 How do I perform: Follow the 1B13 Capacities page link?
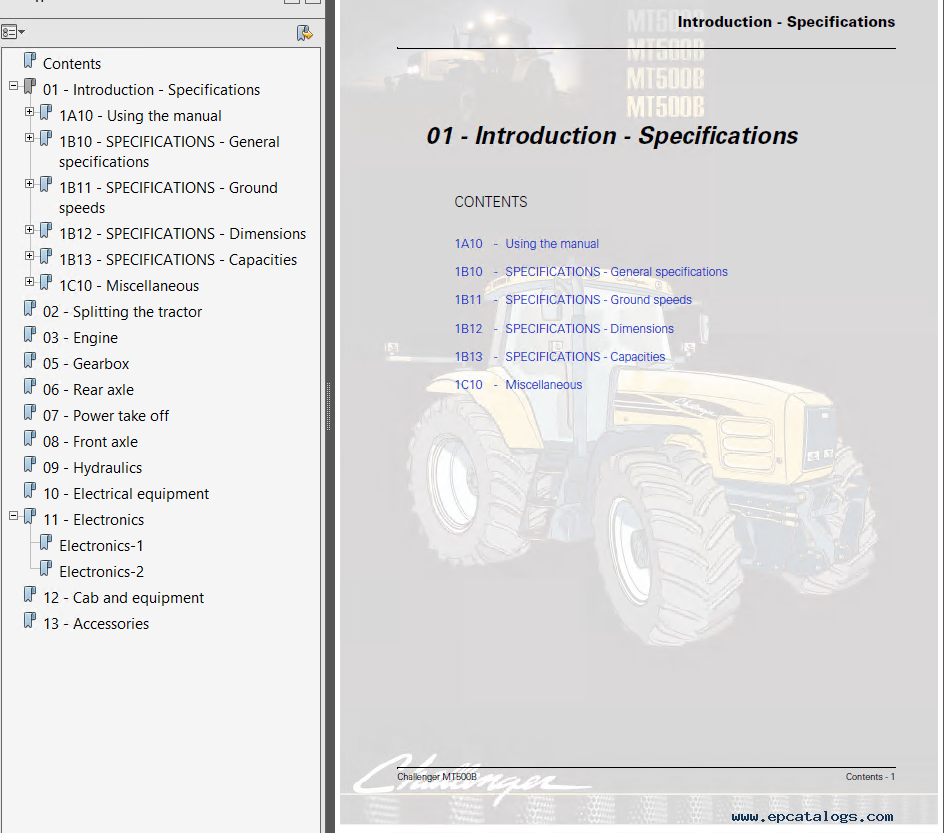click(x=560, y=357)
